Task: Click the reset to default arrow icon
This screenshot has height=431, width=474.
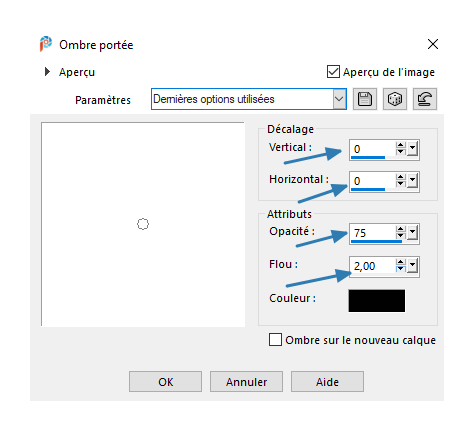Action: point(425,99)
